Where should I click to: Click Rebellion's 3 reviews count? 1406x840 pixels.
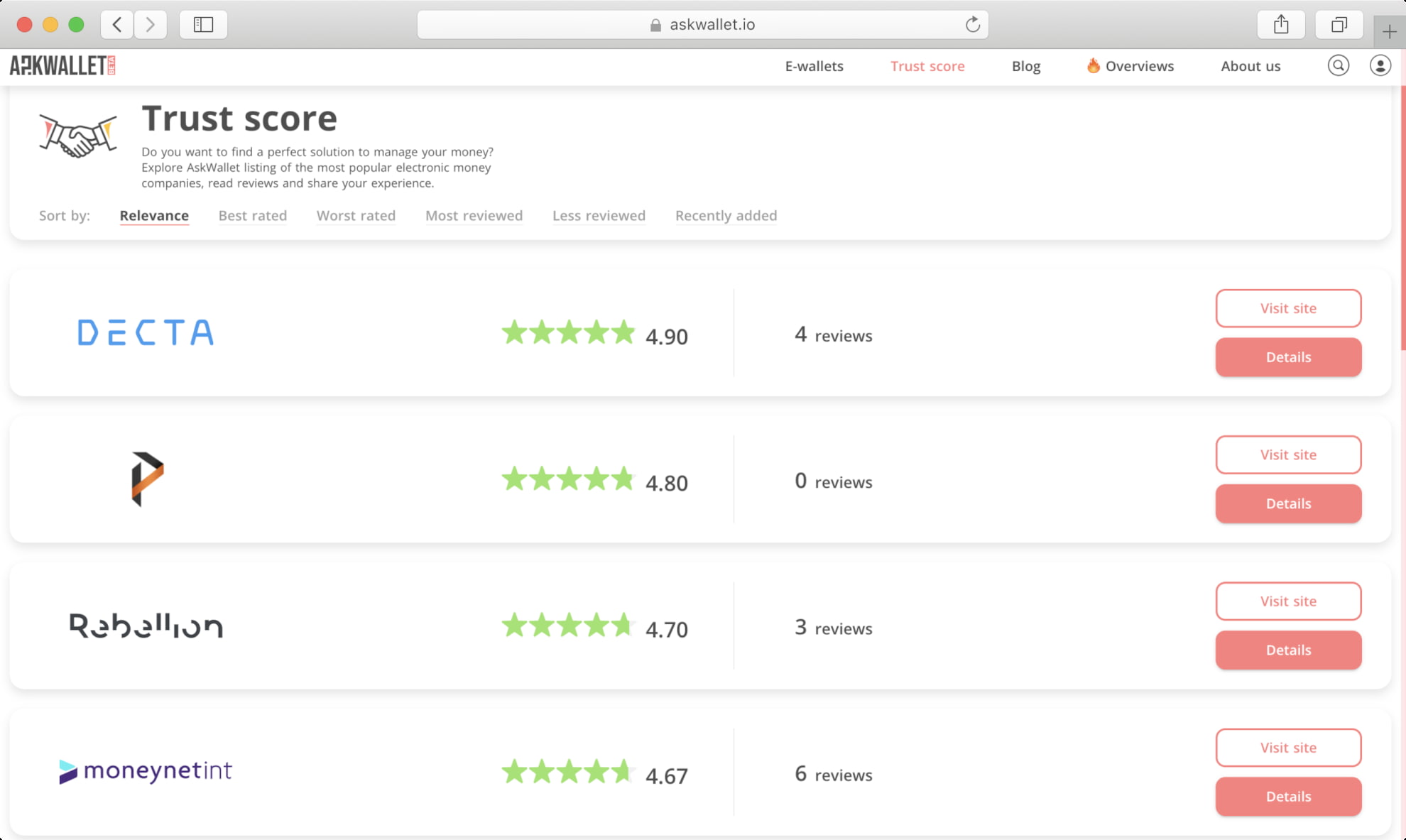pos(833,628)
